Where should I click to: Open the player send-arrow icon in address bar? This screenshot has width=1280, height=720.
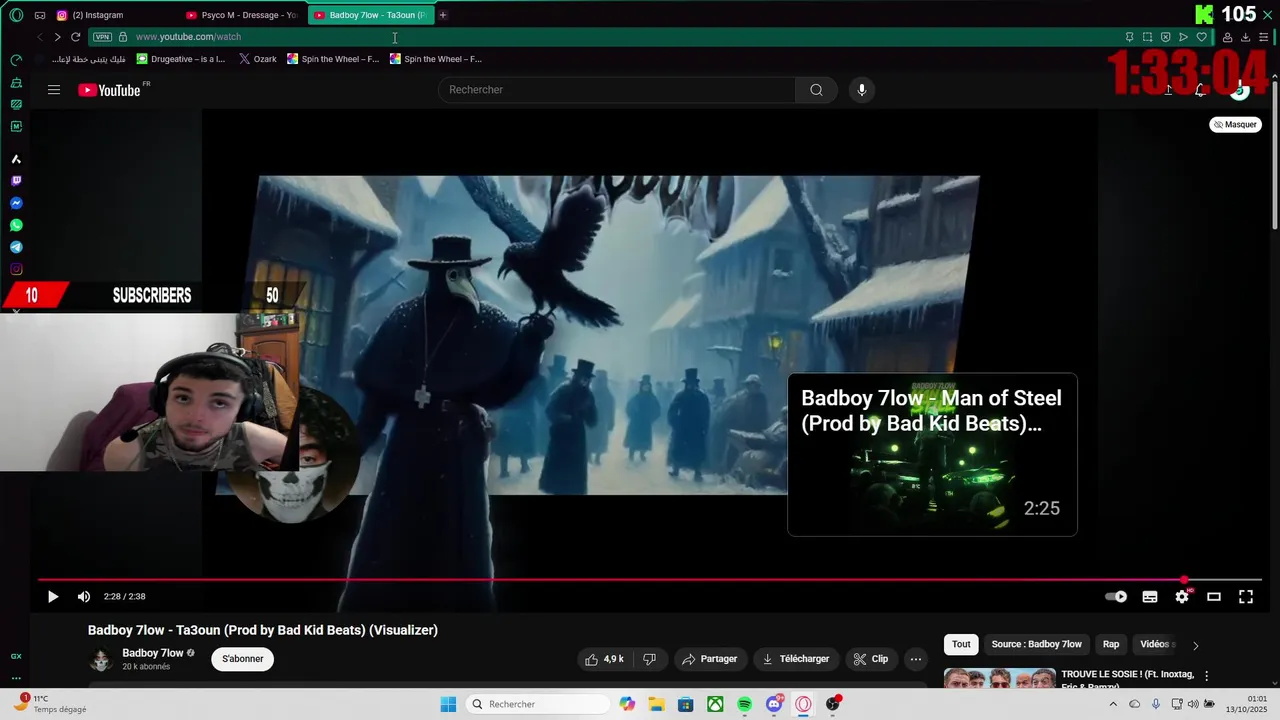click(1183, 37)
